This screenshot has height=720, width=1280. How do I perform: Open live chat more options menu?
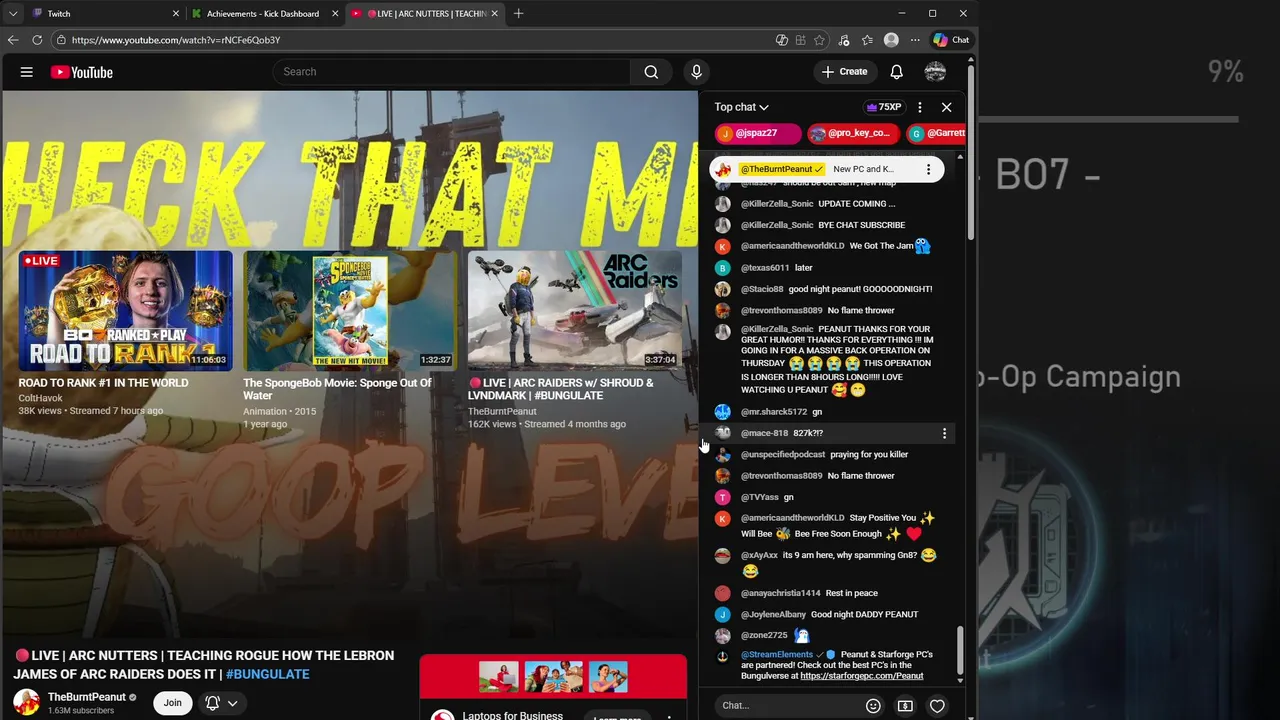(x=920, y=107)
